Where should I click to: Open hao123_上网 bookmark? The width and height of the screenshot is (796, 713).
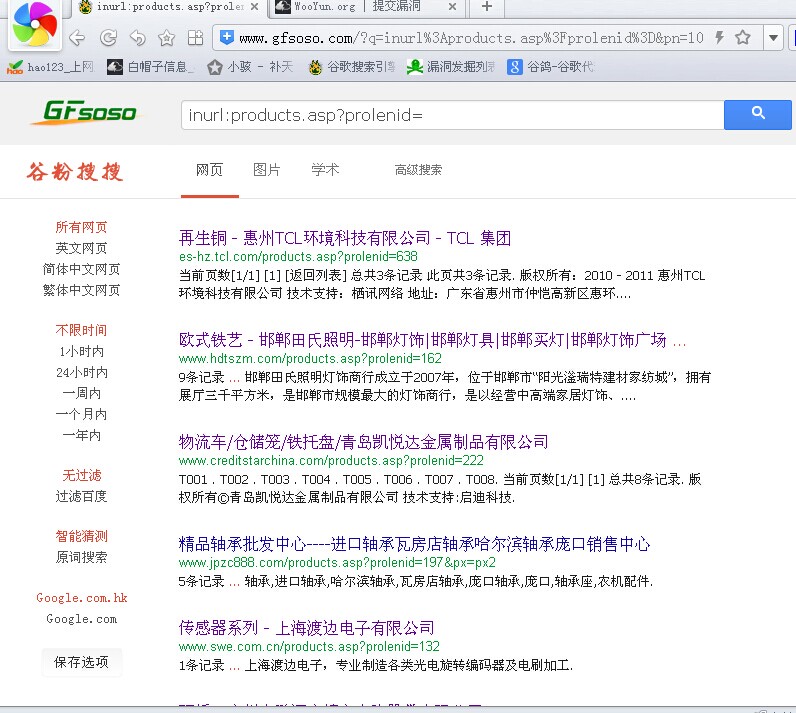click(x=50, y=66)
